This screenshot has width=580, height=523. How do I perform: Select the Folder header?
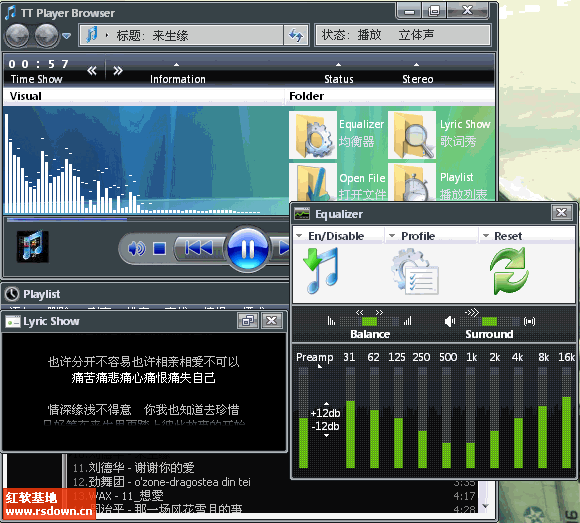pos(306,96)
